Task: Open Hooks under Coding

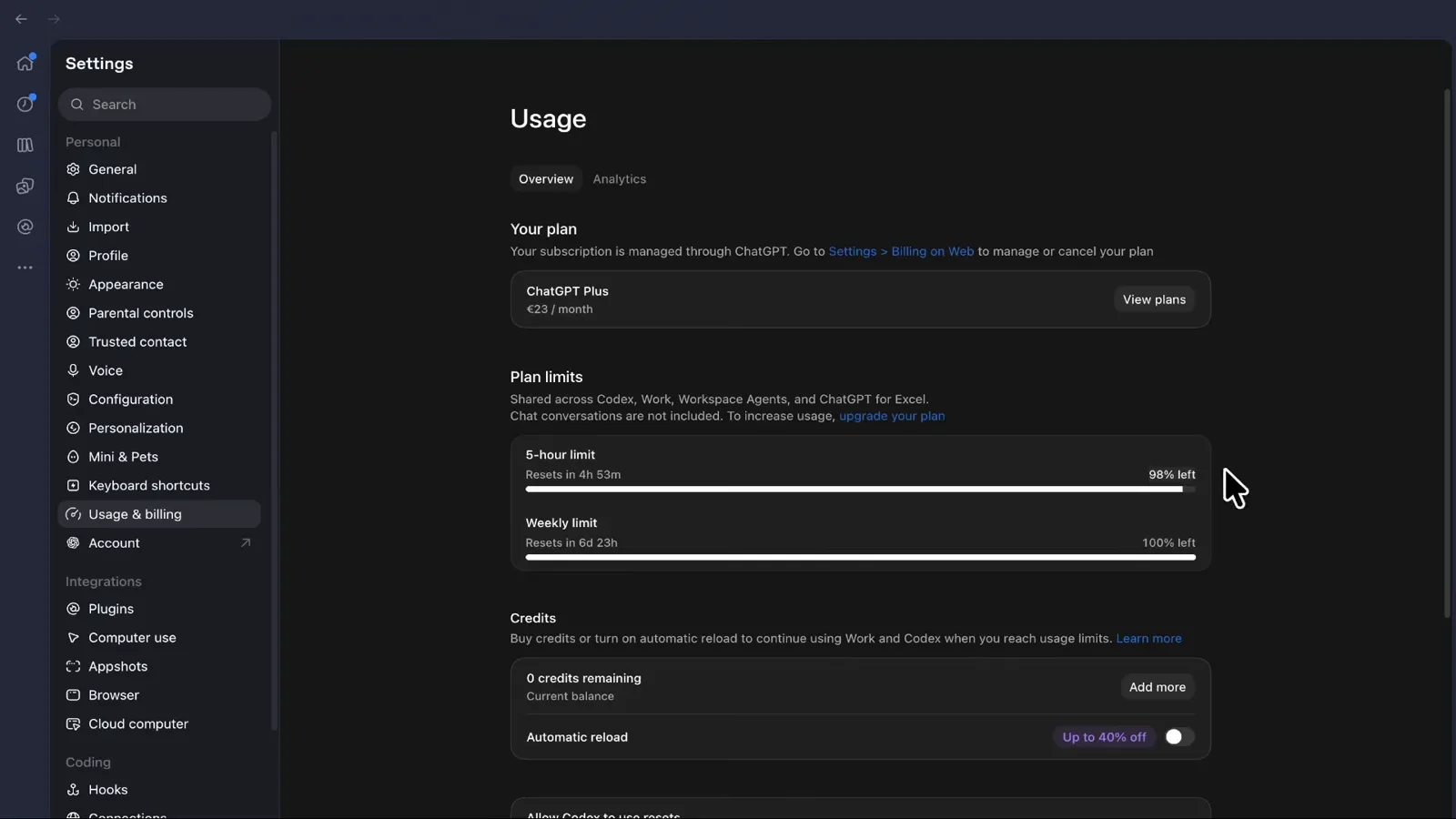Action: (x=159, y=790)
